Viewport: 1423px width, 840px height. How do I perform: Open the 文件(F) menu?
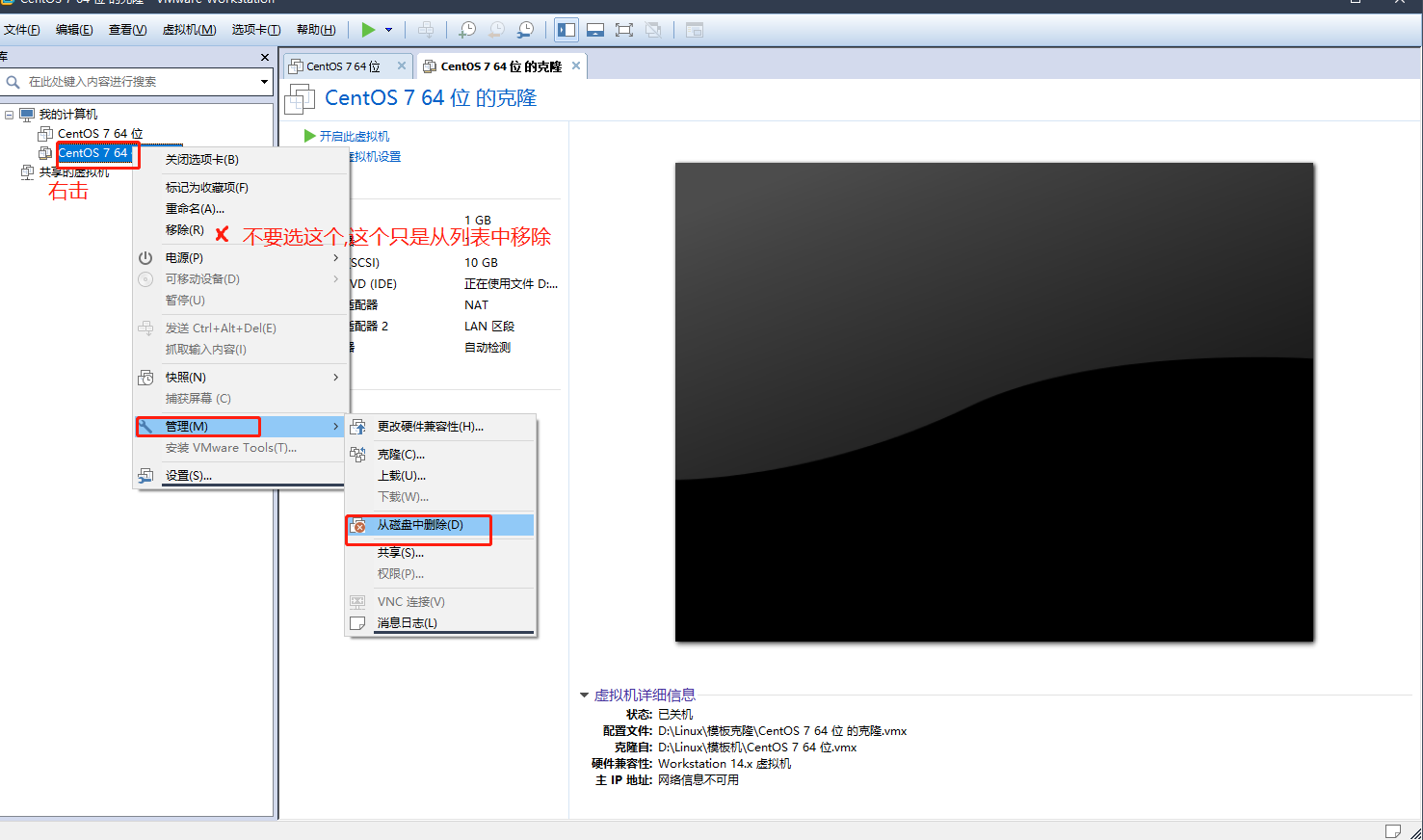tap(22, 30)
